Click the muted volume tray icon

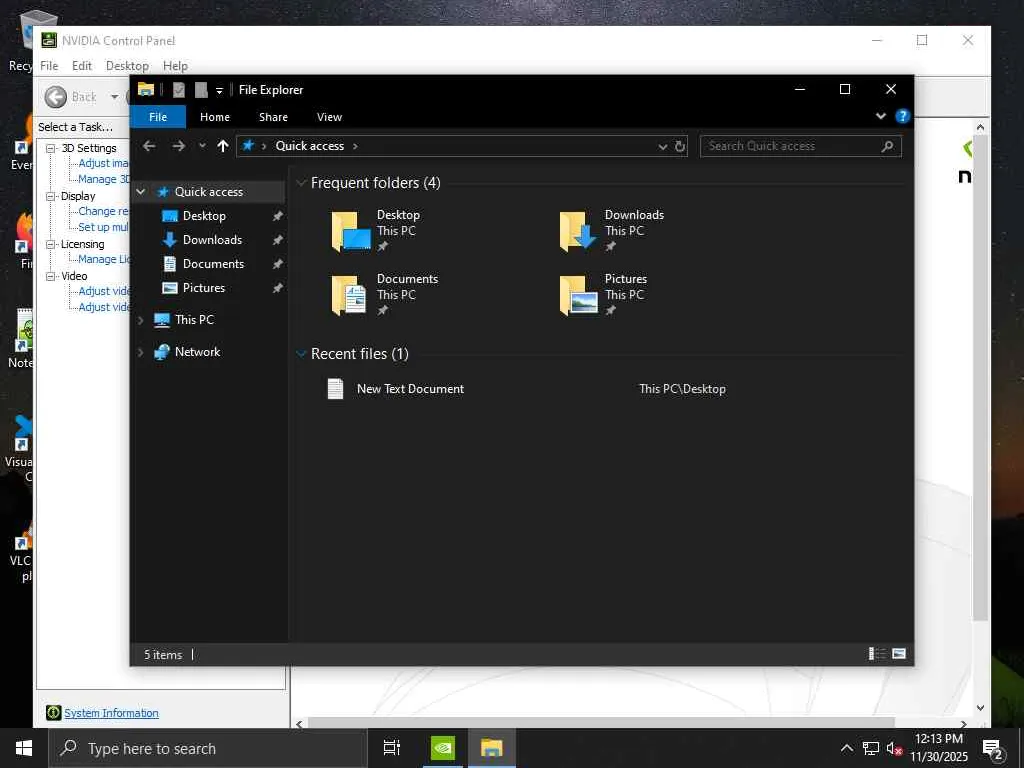(894, 748)
